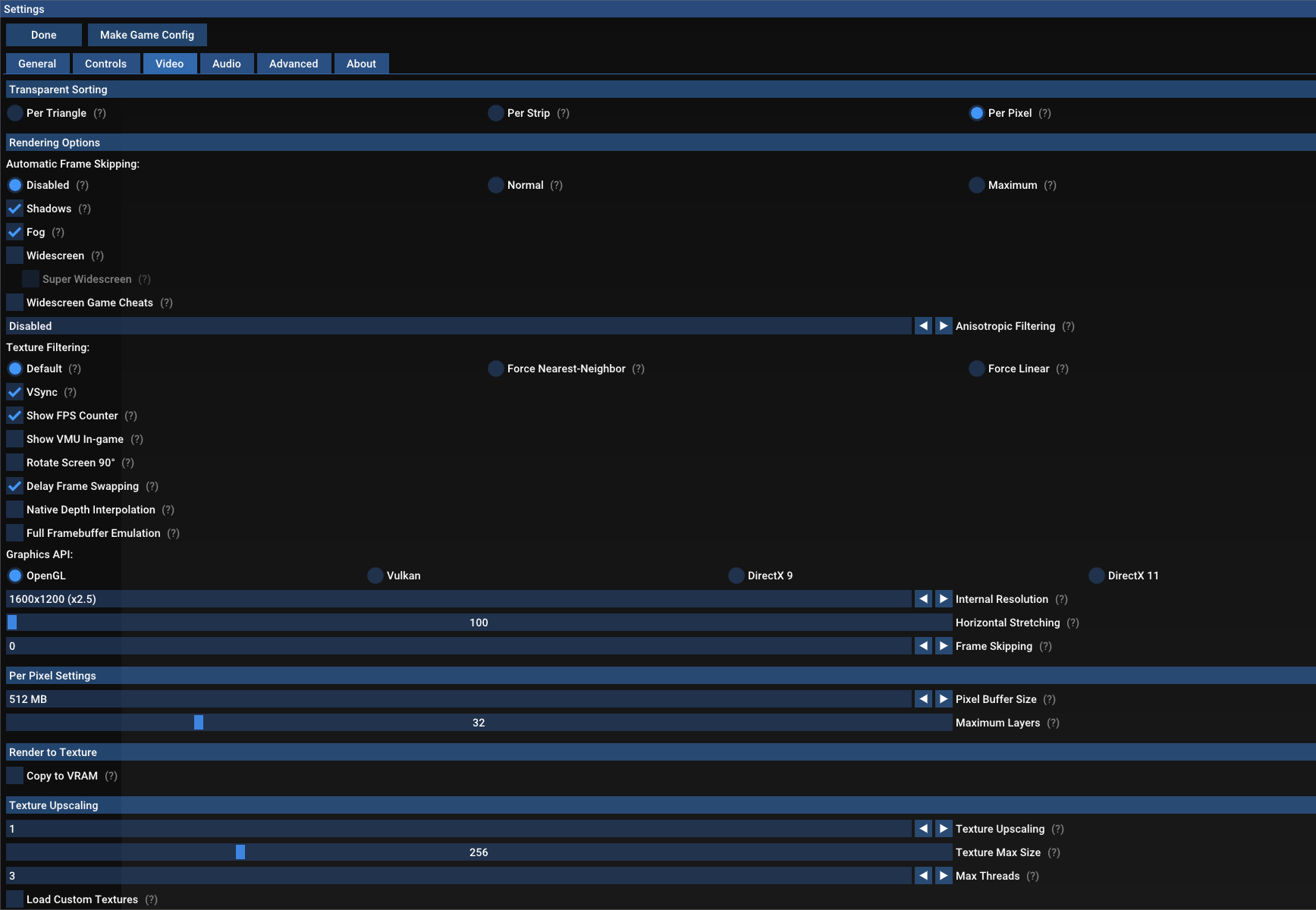This screenshot has height=910, width=1316.
Task: Enable Rotate Screen 90° checkbox
Action: [15, 463]
